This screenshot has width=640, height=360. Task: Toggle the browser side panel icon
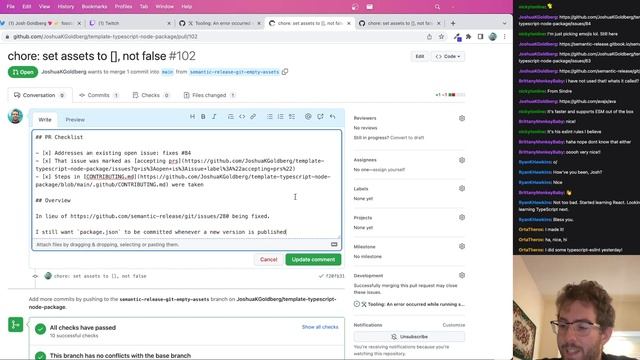click(480, 37)
